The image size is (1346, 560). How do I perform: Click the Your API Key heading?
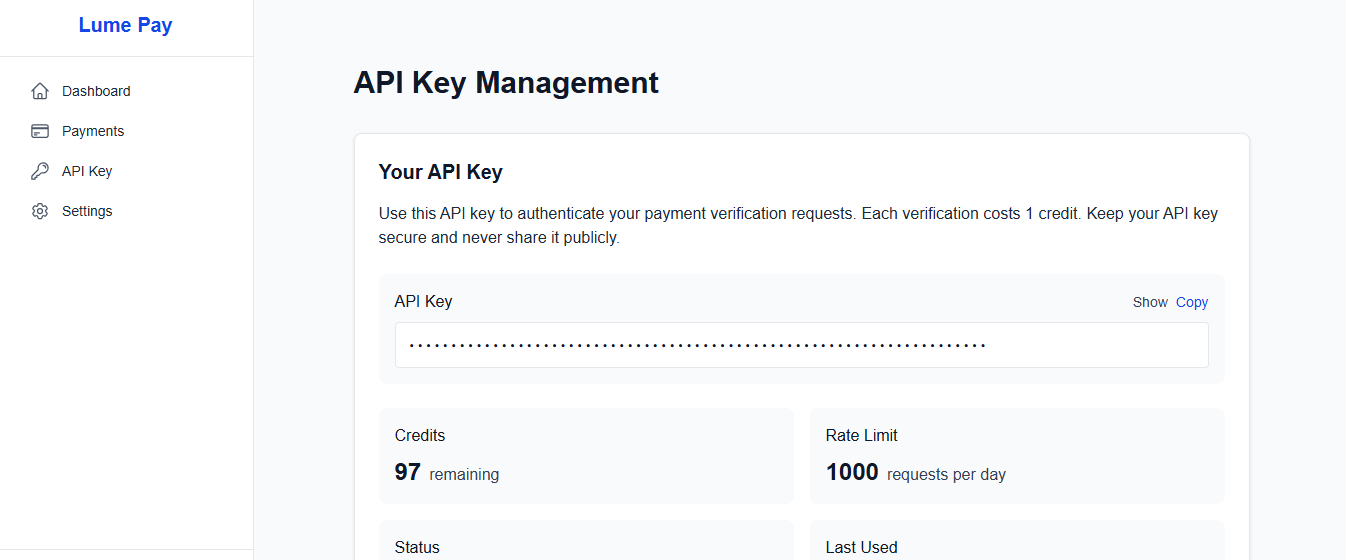pos(440,172)
